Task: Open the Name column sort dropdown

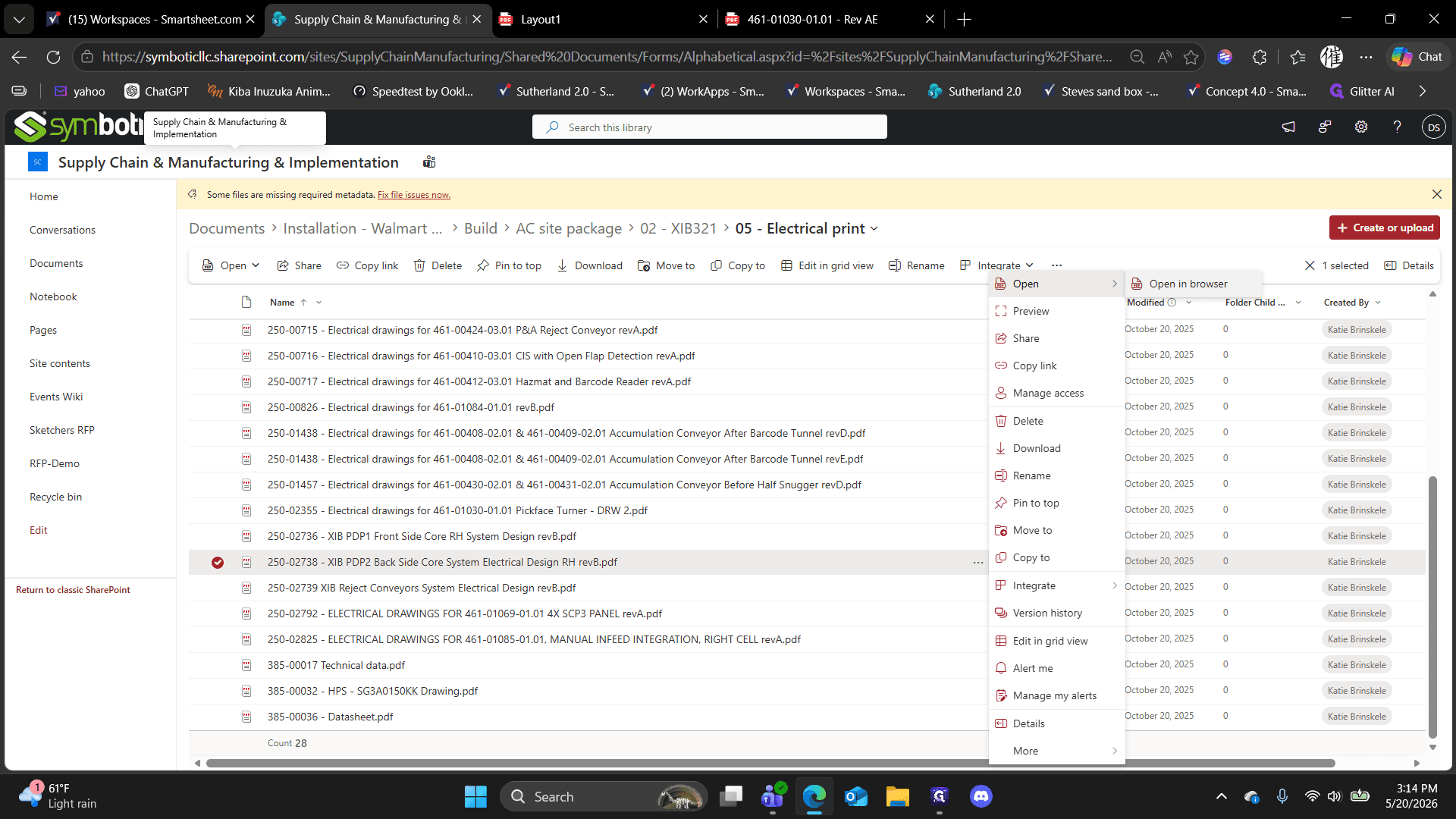Action: click(x=318, y=303)
